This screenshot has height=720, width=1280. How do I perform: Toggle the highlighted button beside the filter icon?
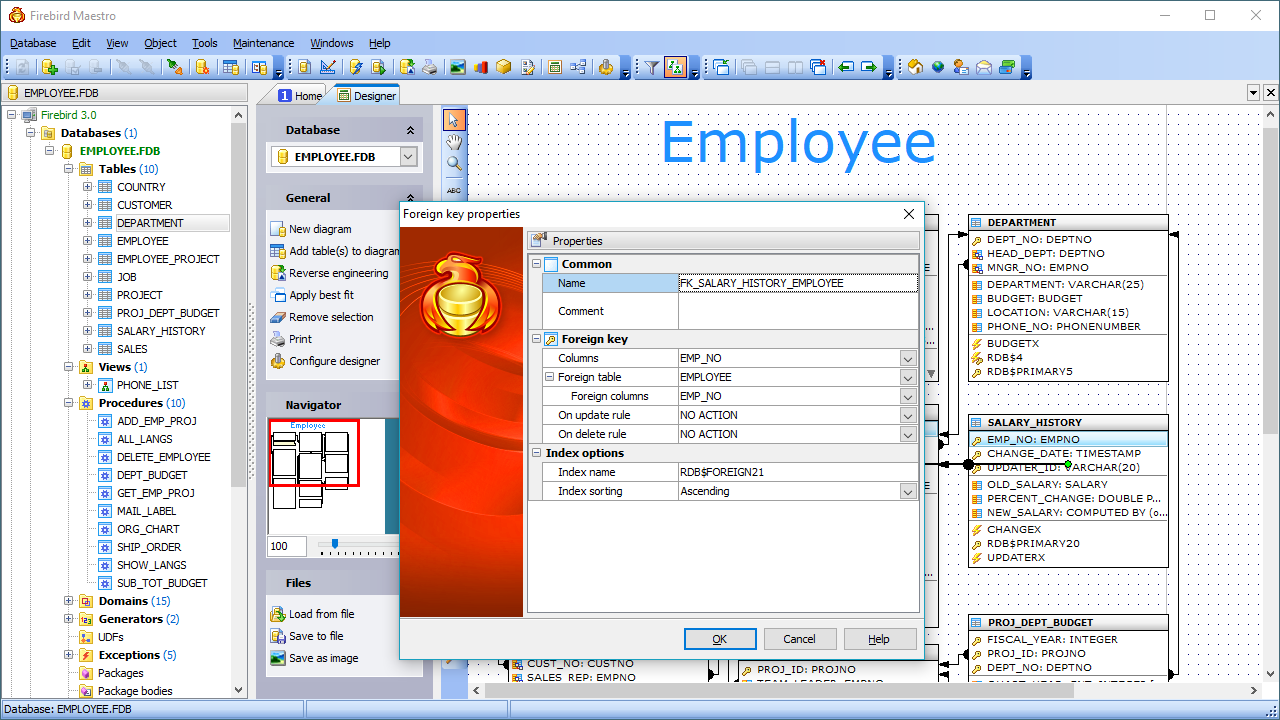click(x=675, y=67)
